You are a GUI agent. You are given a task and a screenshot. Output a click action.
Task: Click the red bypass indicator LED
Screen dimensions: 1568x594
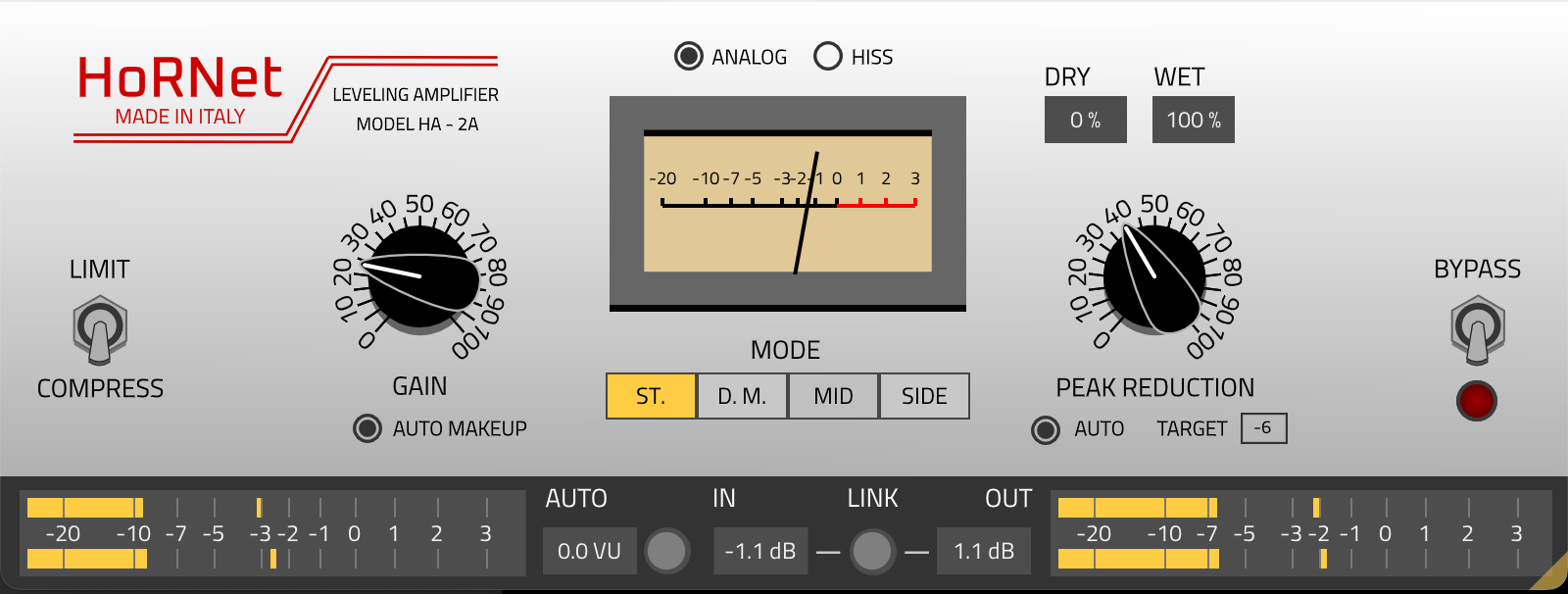1477,401
